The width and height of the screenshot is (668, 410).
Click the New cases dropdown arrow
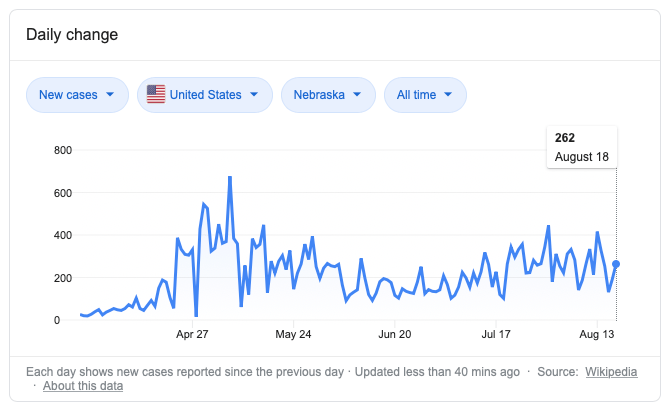point(110,95)
